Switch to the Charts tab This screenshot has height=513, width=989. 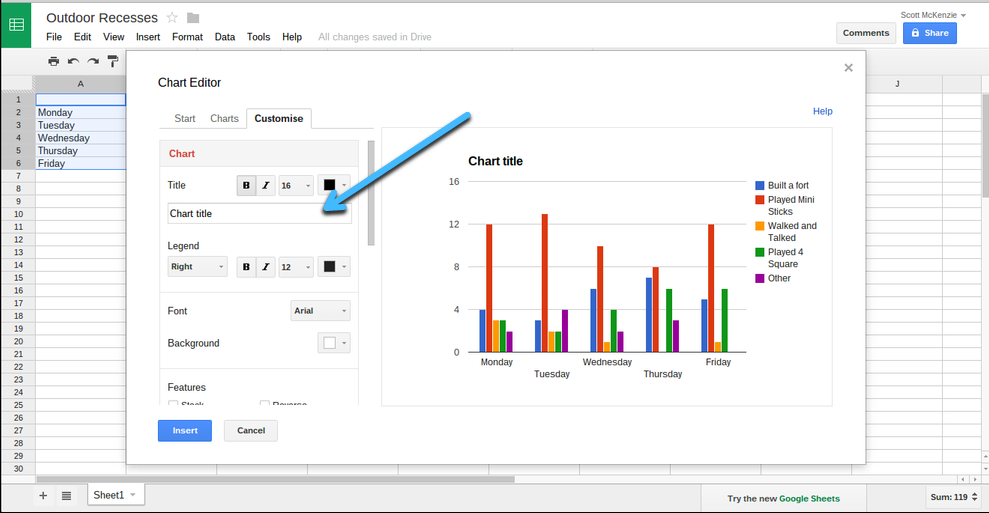(x=225, y=119)
